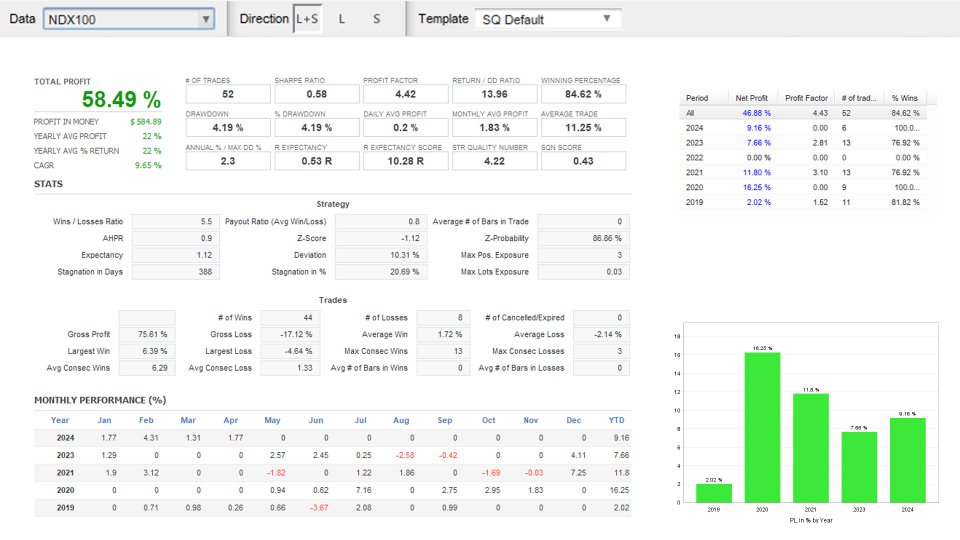Select the 2024 monthly performance row label
The height and width of the screenshot is (540, 960).
pyautogui.click(x=66, y=438)
